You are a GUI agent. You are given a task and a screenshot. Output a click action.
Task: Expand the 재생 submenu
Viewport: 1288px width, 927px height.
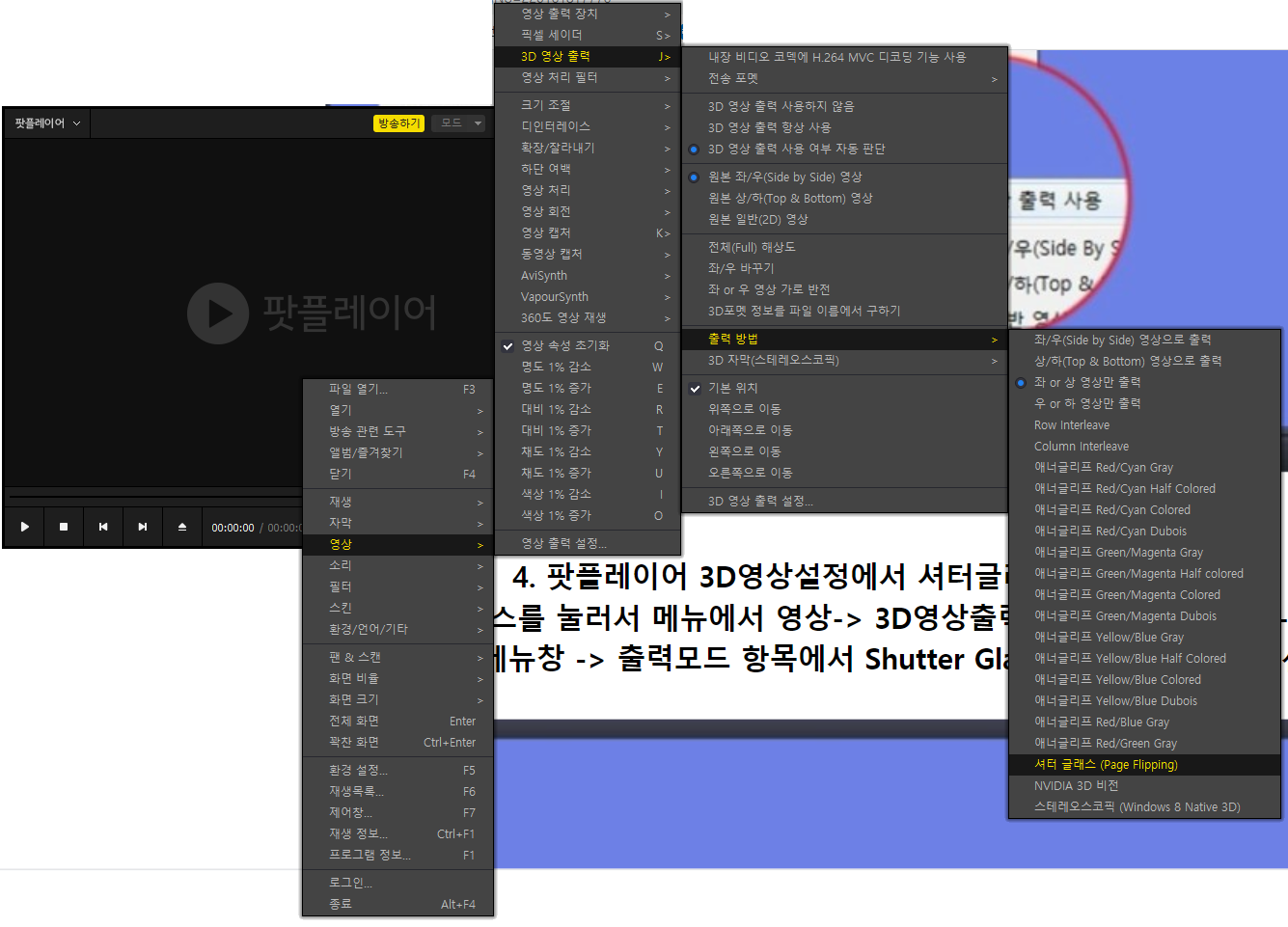[x=398, y=503]
